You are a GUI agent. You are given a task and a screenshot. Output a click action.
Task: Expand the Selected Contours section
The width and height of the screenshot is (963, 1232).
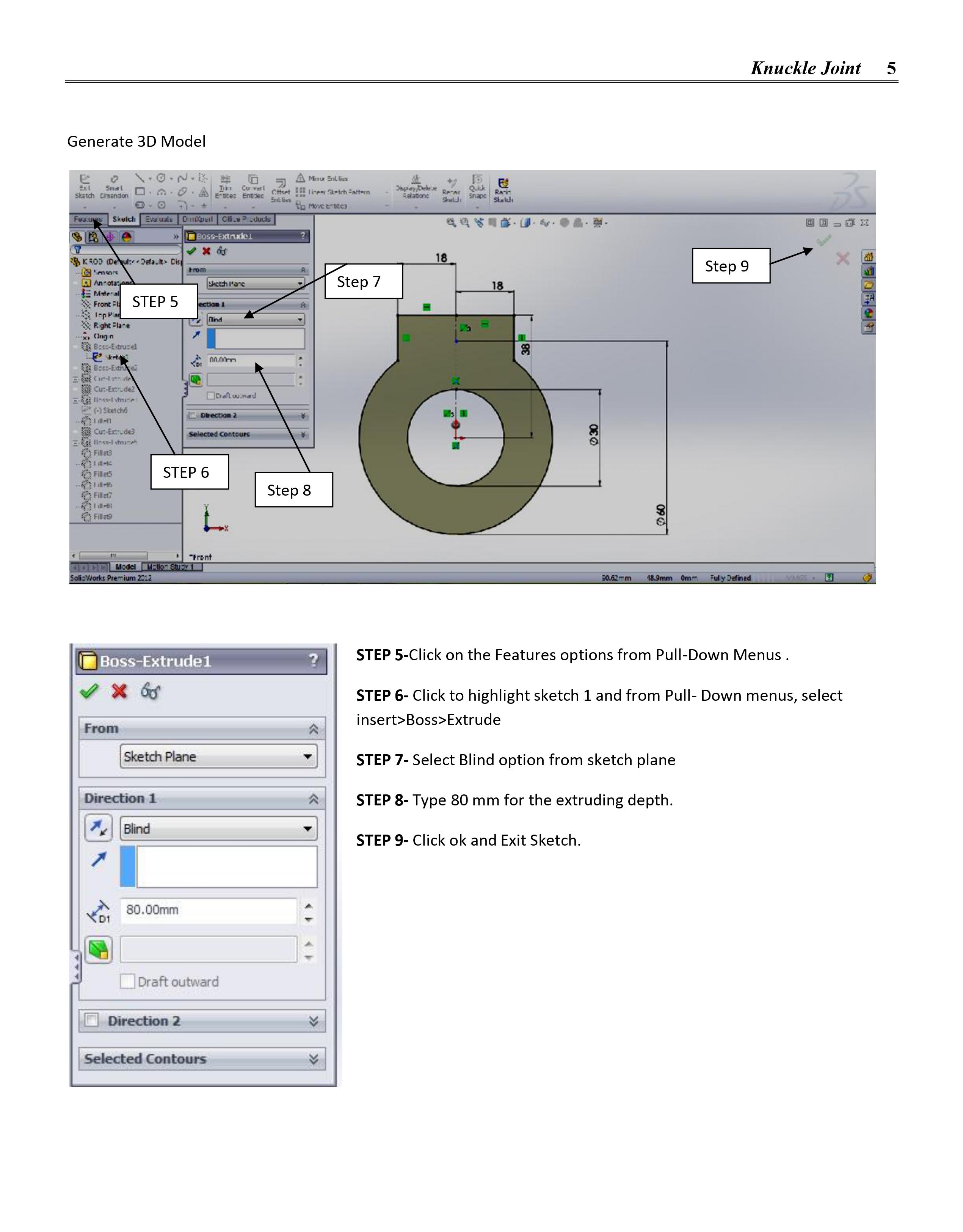point(314,1059)
